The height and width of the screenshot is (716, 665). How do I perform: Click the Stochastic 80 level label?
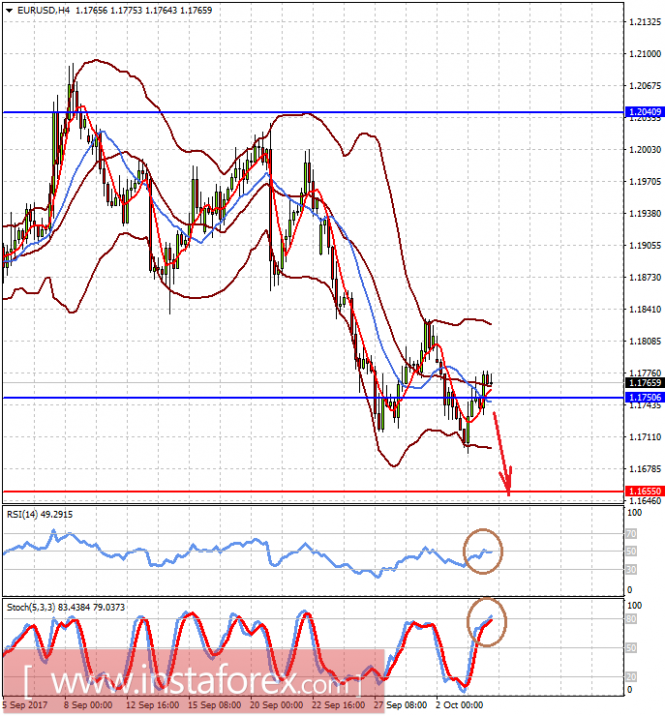[x=631, y=619]
